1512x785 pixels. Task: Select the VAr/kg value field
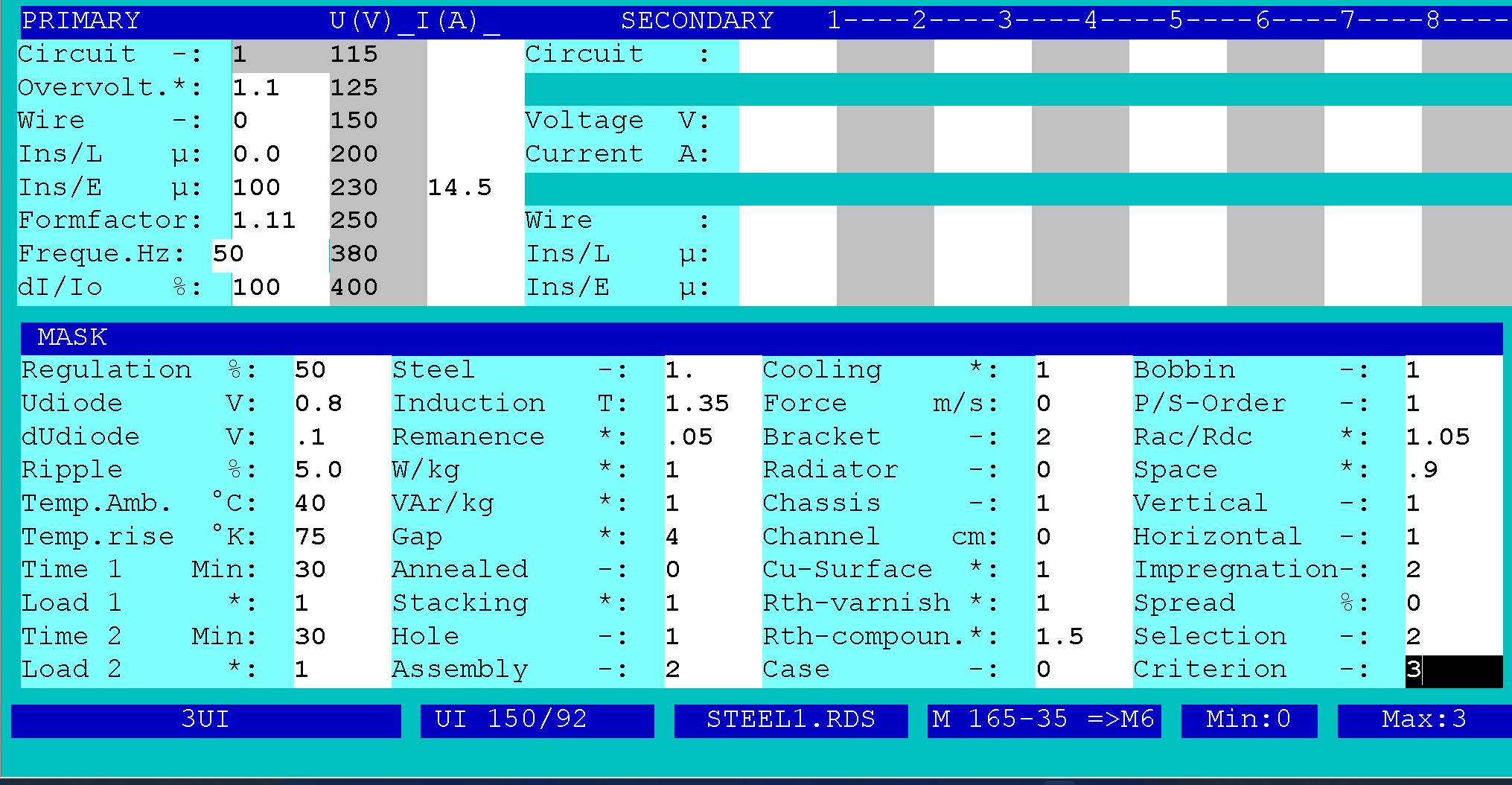pyautogui.click(x=713, y=504)
